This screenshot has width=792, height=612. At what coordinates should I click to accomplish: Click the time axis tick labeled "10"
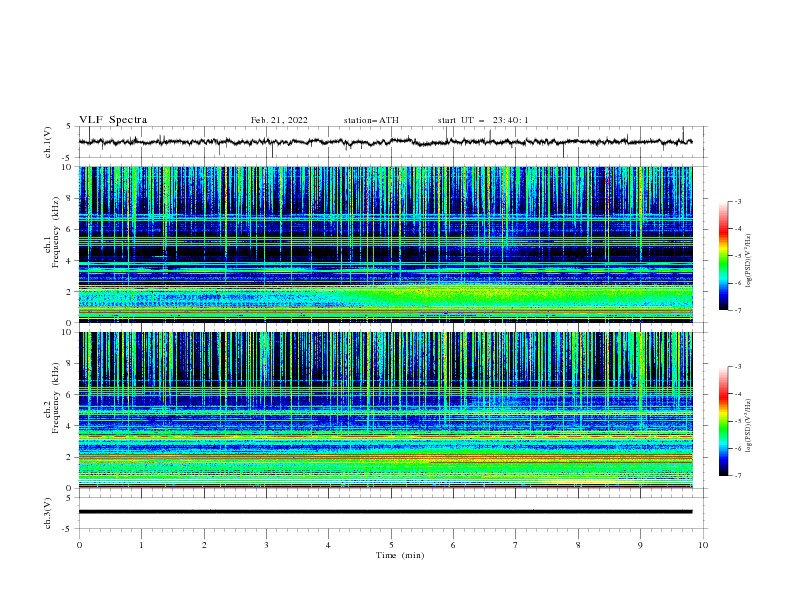coord(703,545)
